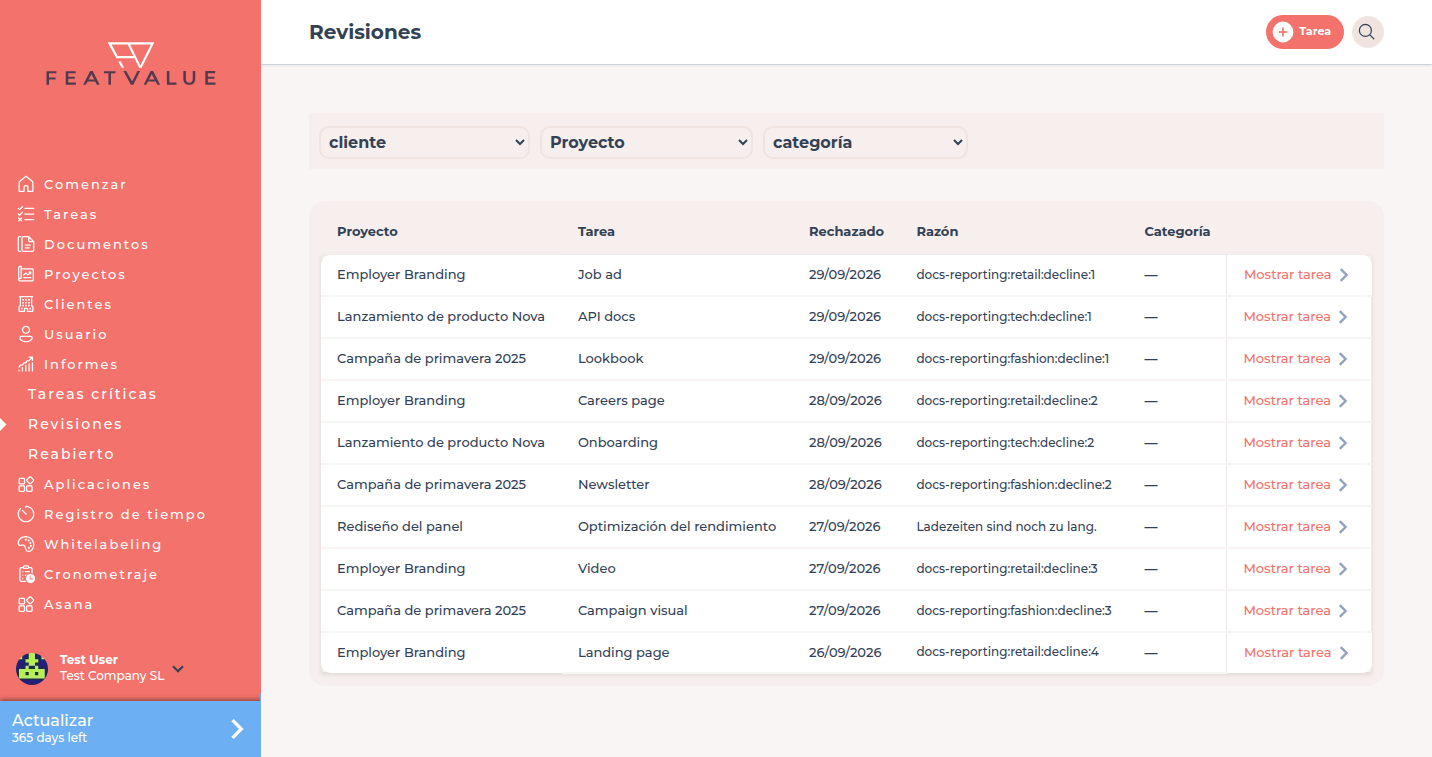The height and width of the screenshot is (757, 1432).
Task: Click the Registro de tiempo clock icon
Action: 26,514
